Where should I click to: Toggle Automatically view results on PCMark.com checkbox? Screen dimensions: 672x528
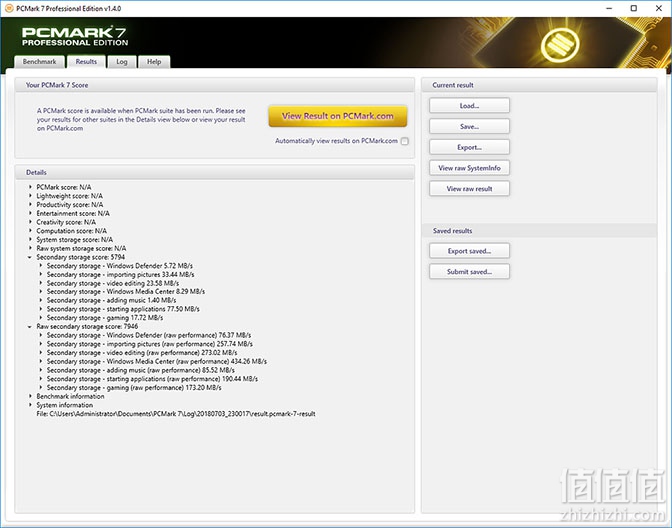click(x=405, y=141)
